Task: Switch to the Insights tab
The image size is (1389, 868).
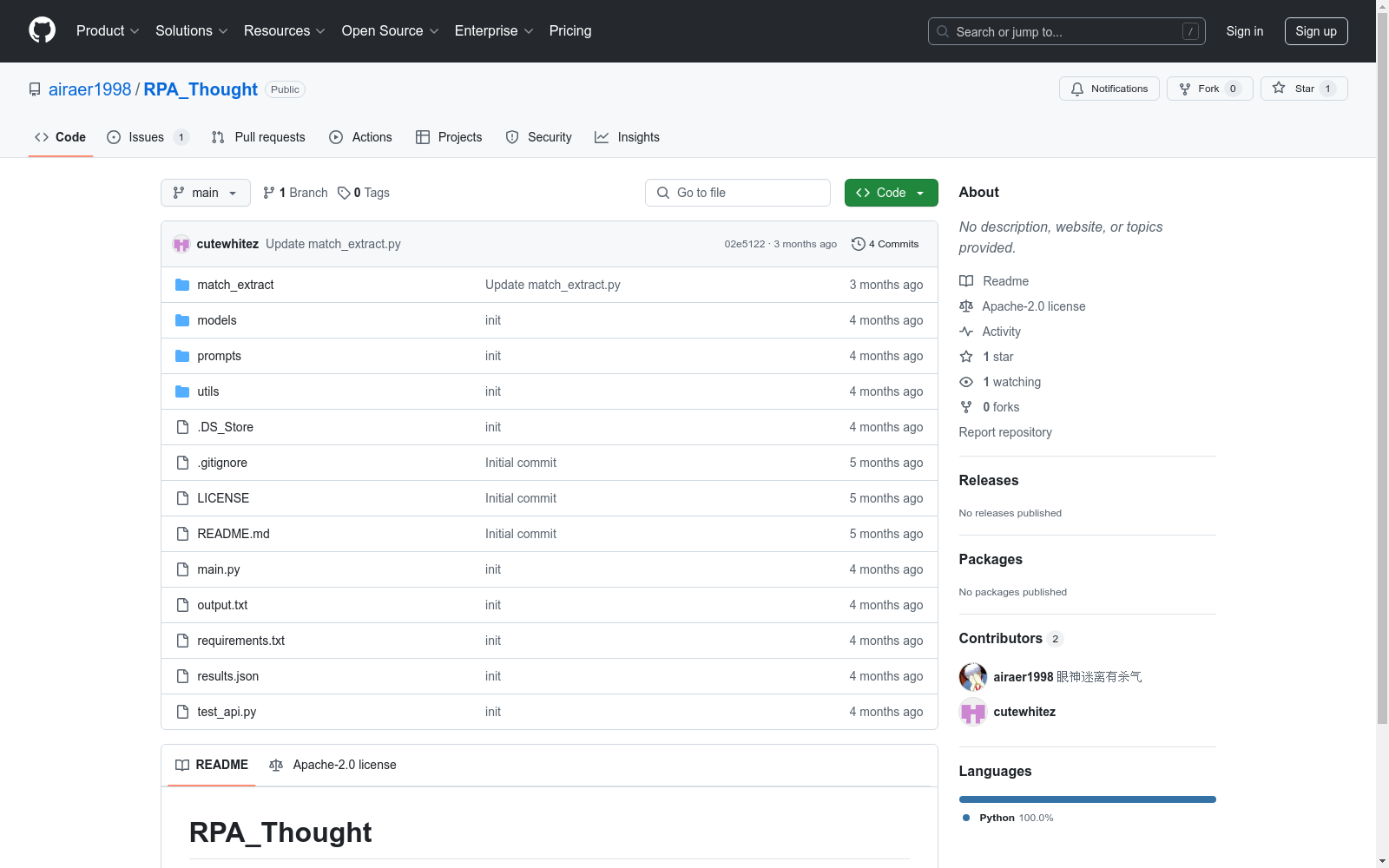Action: click(627, 137)
